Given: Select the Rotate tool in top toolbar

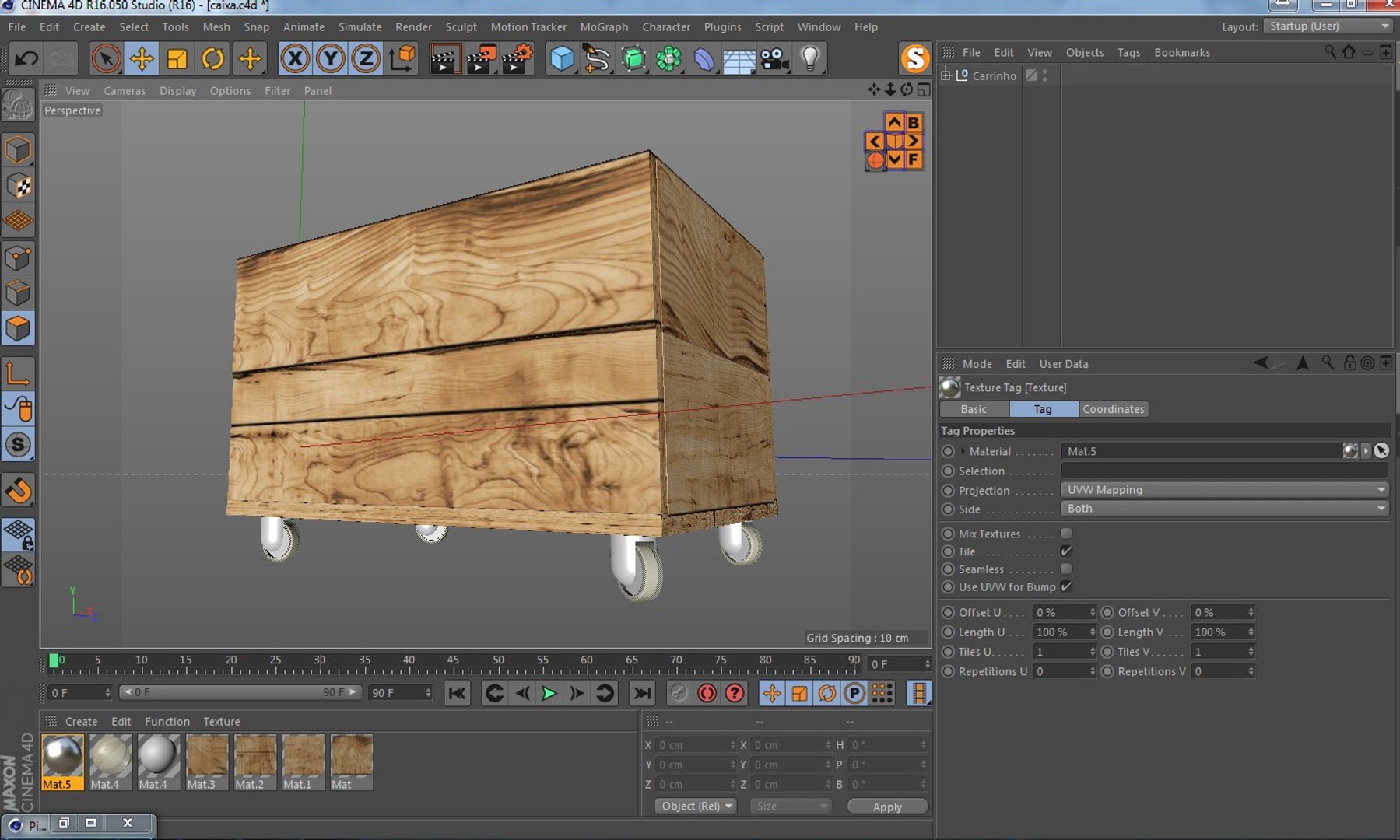Looking at the screenshot, I should [x=212, y=59].
